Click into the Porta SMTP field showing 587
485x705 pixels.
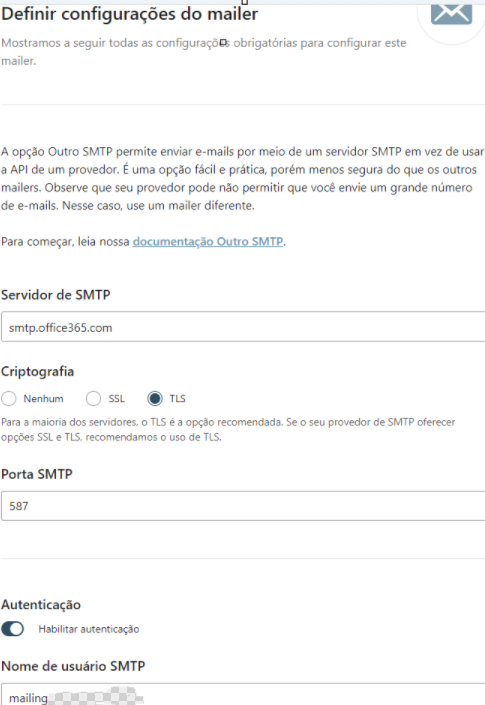click(243, 506)
